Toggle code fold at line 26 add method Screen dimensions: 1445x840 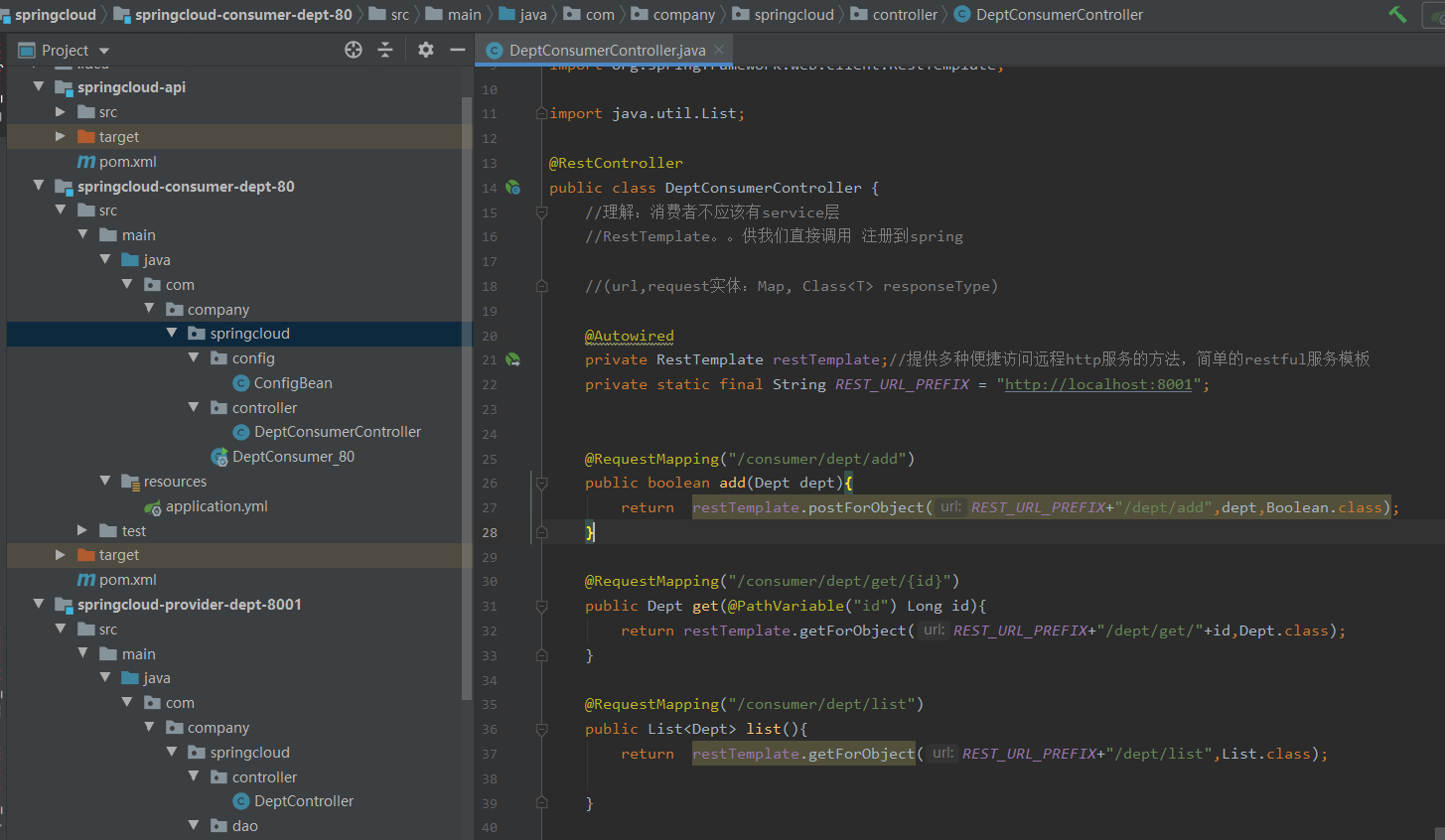pyautogui.click(x=542, y=484)
